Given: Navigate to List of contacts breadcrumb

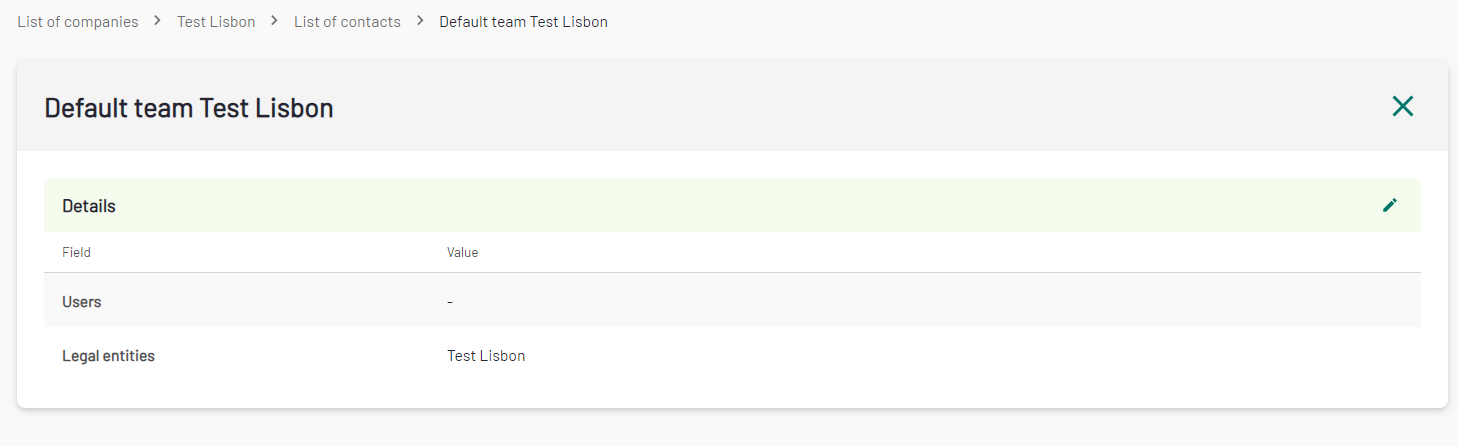Looking at the screenshot, I should point(347,21).
